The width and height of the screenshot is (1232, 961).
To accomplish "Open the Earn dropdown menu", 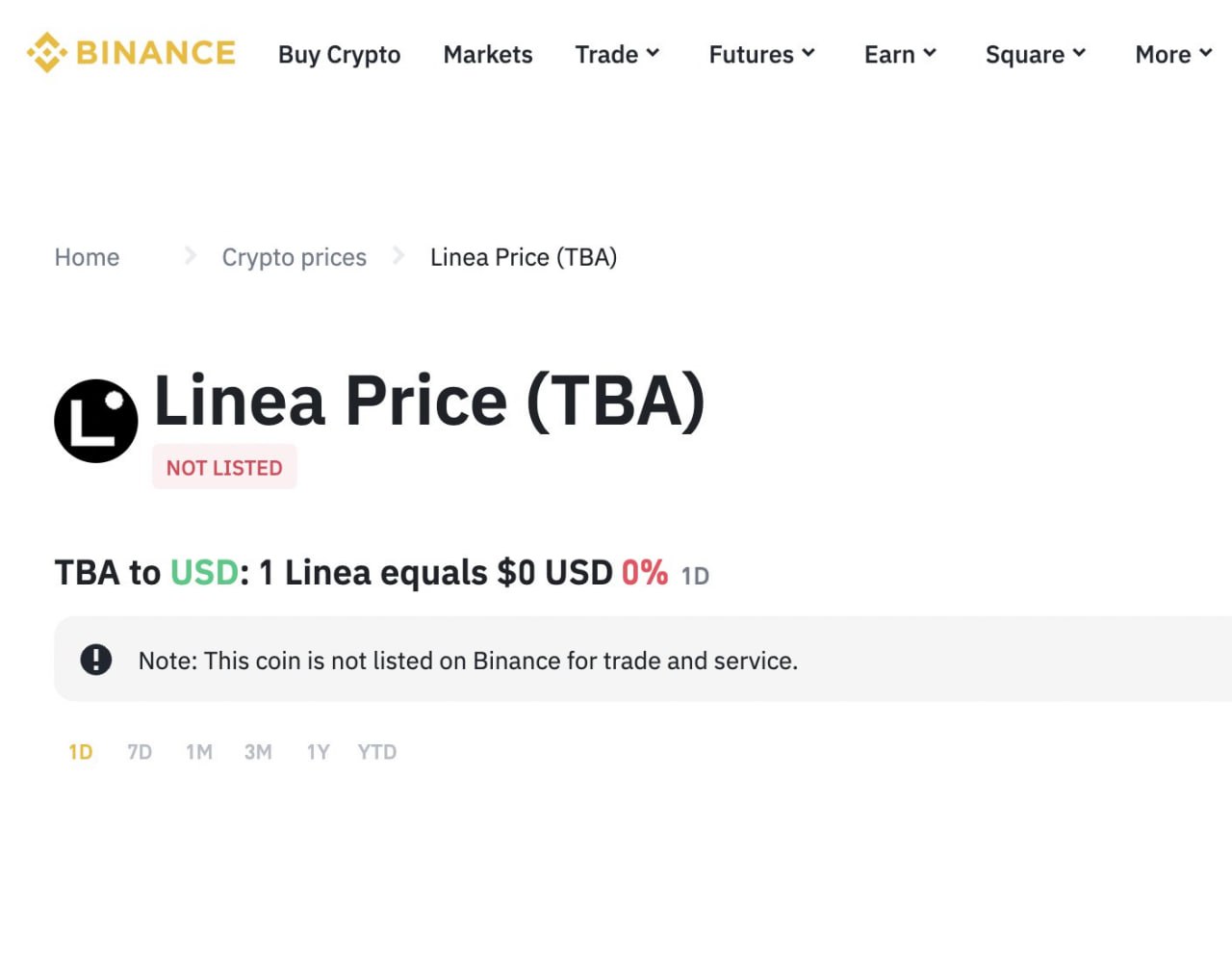I will [900, 54].
